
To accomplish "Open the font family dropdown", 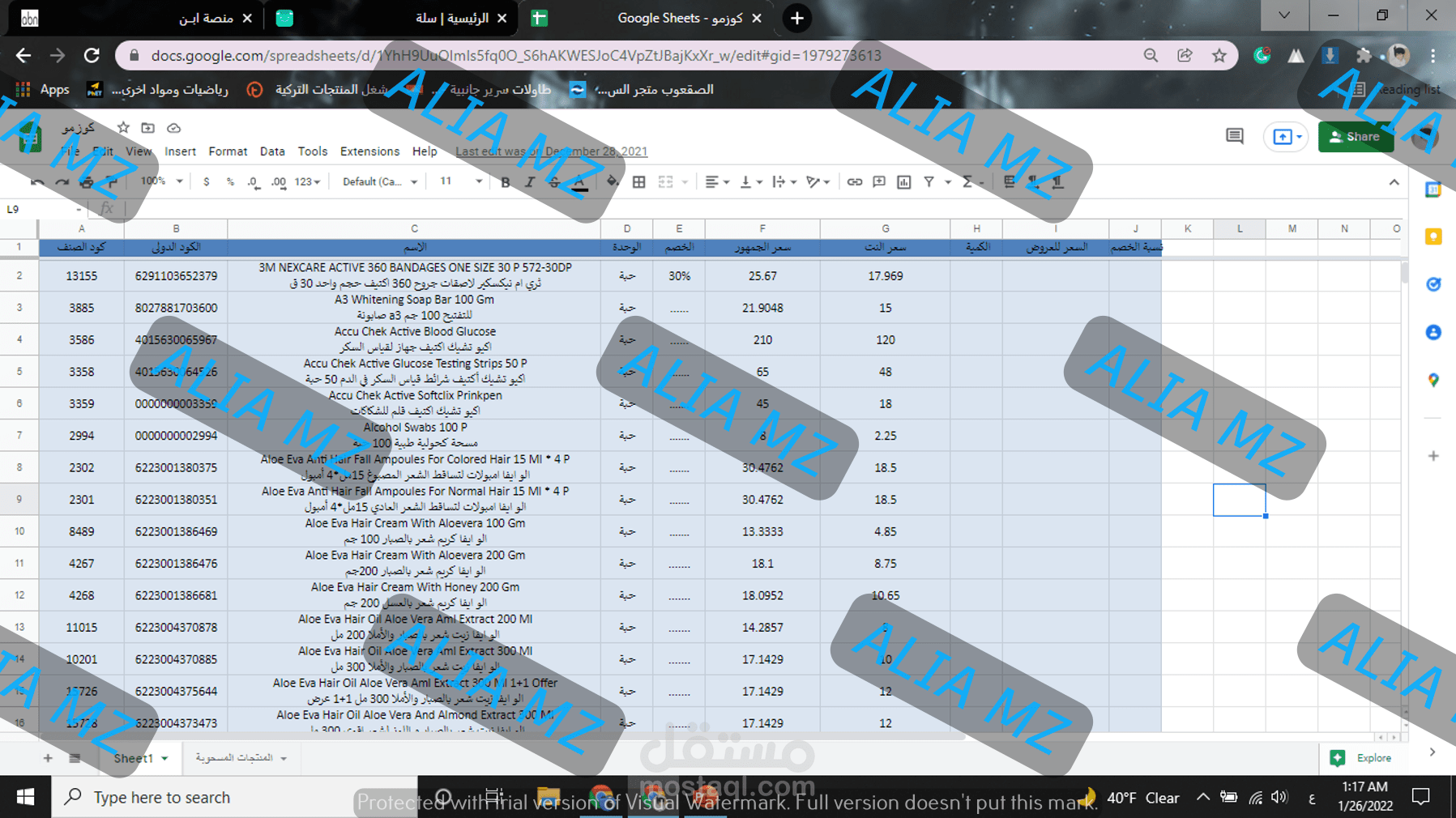I will [379, 182].
